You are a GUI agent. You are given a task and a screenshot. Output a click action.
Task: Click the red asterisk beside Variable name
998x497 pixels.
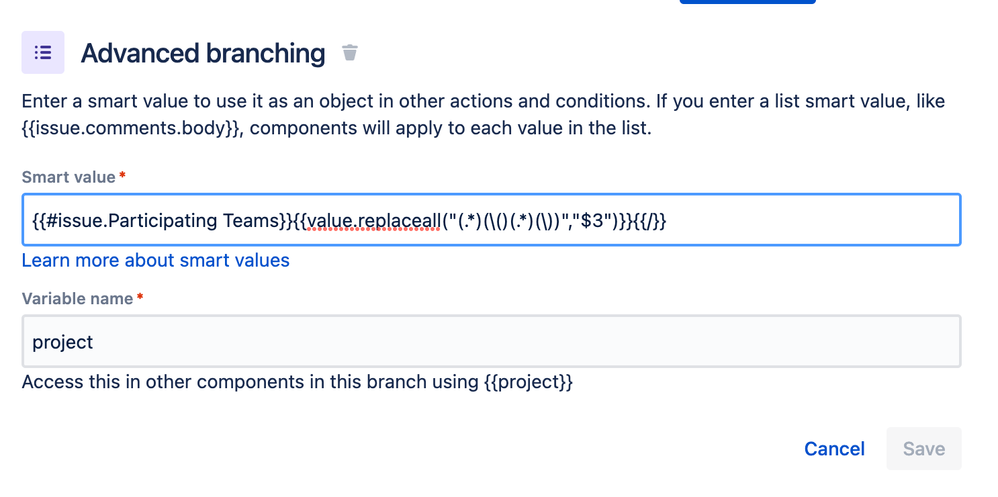[x=140, y=297]
